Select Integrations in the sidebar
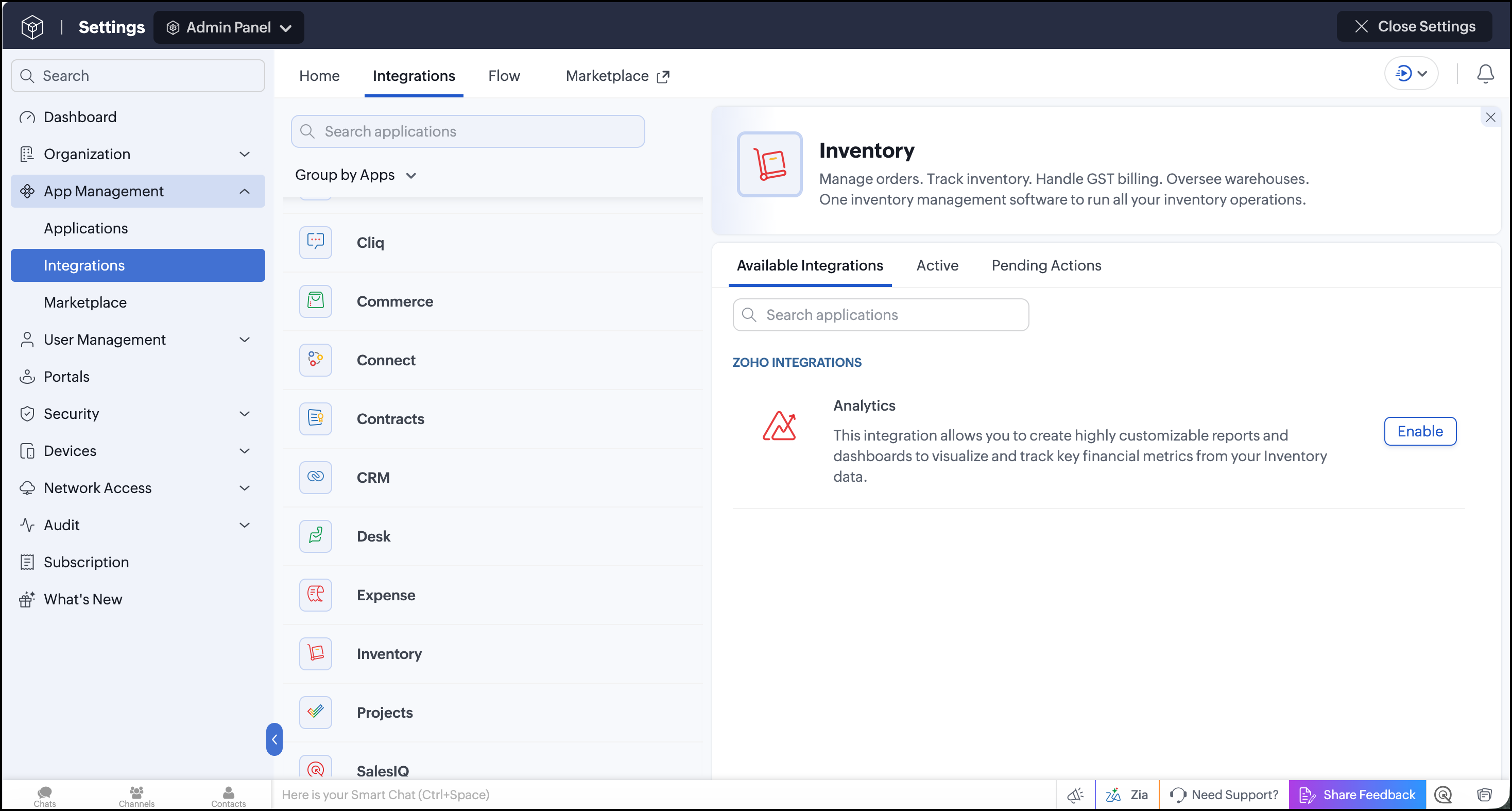 (x=138, y=265)
